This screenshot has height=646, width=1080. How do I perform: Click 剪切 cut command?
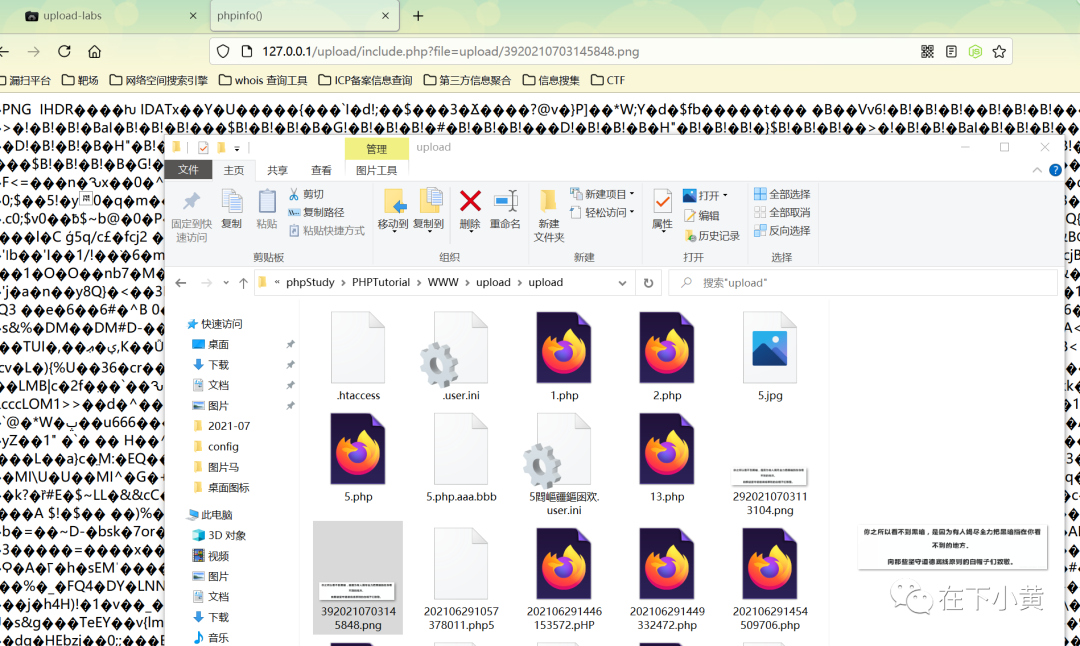[x=306, y=194]
